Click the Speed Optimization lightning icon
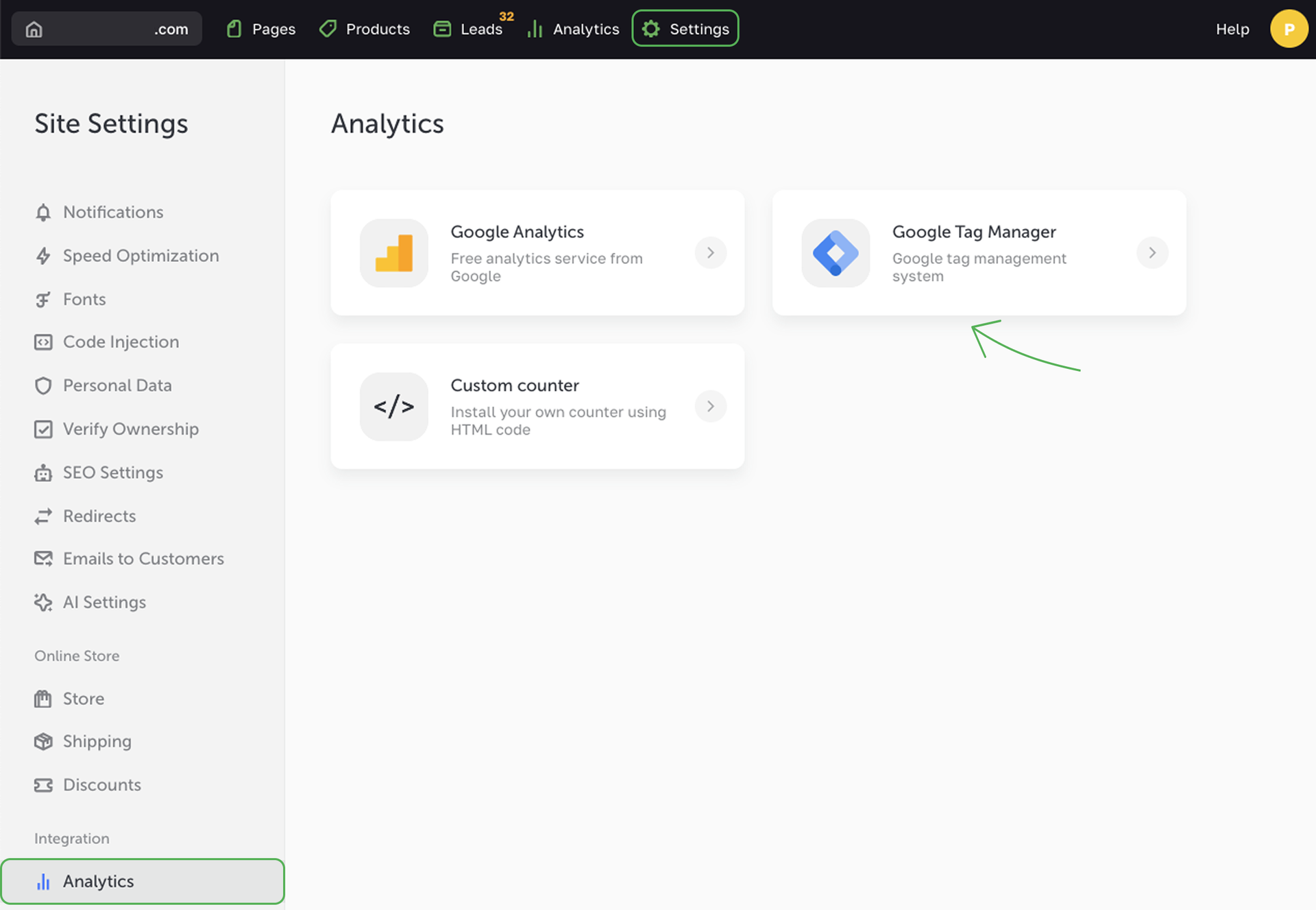This screenshot has width=1316, height=910. coord(43,256)
